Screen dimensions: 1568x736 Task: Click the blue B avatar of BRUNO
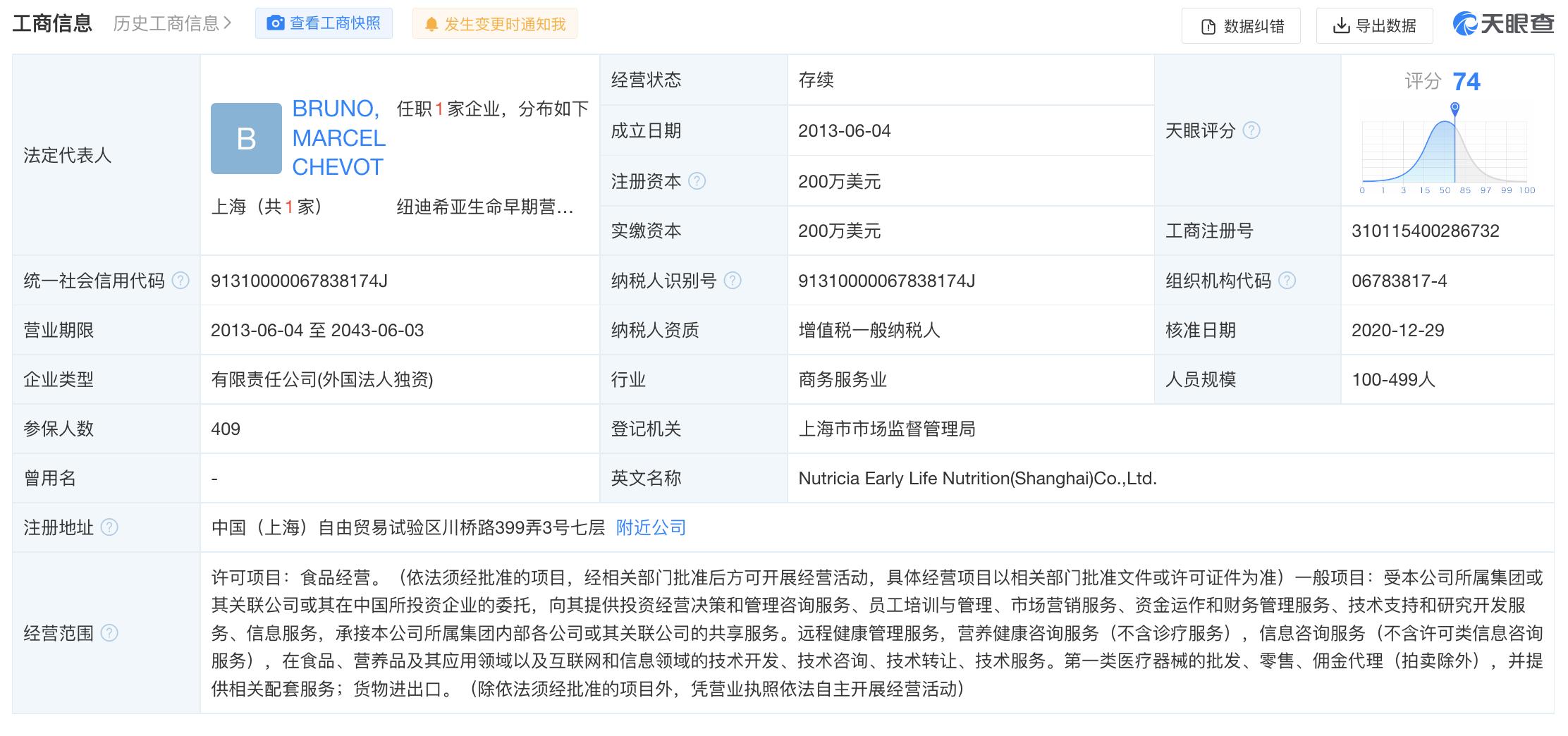tap(246, 138)
